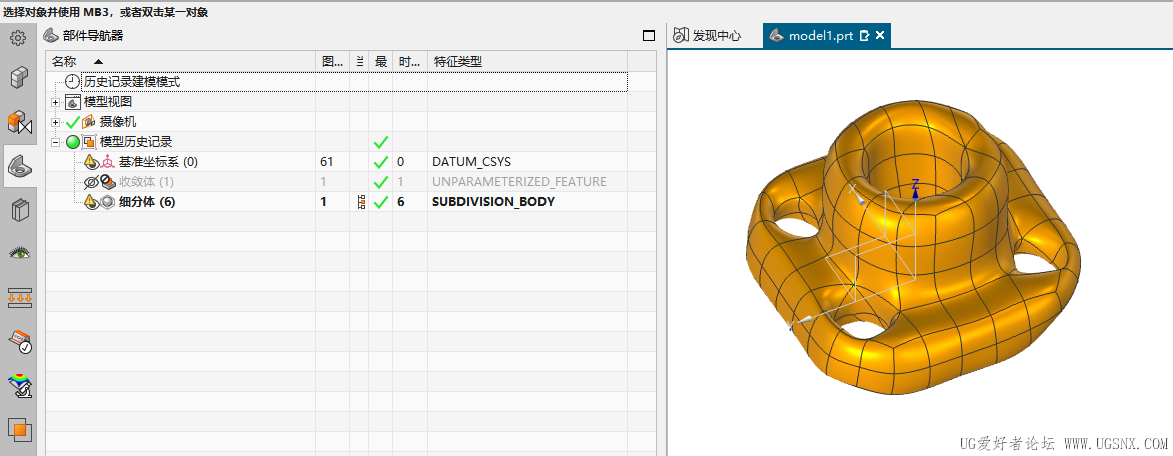Viewport: 1173px width, 456px height.
Task: Expand the 摄像机 tree node
Action: (x=55, y=122)
